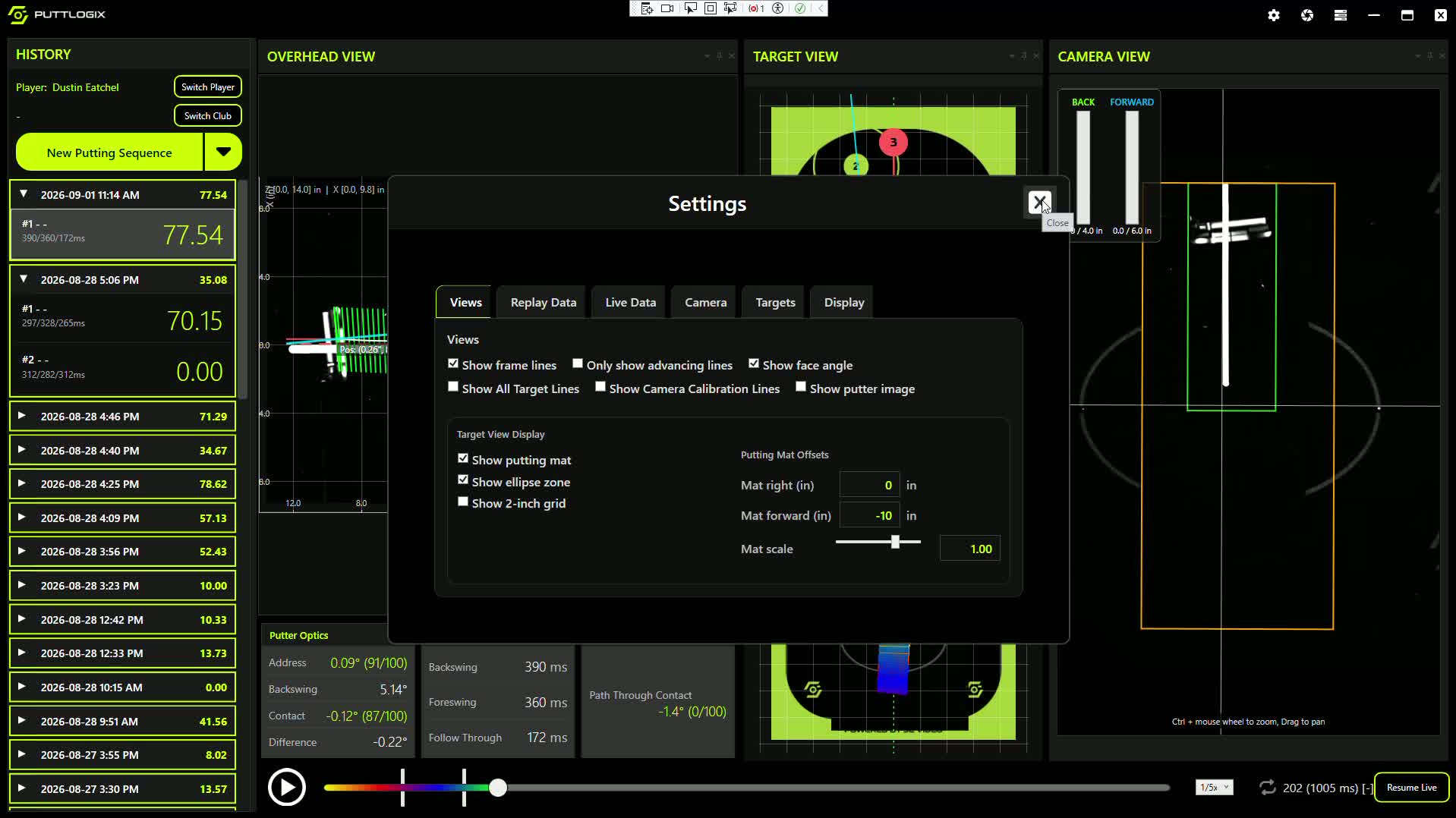Close the Target View panel

coord(1036,55)
